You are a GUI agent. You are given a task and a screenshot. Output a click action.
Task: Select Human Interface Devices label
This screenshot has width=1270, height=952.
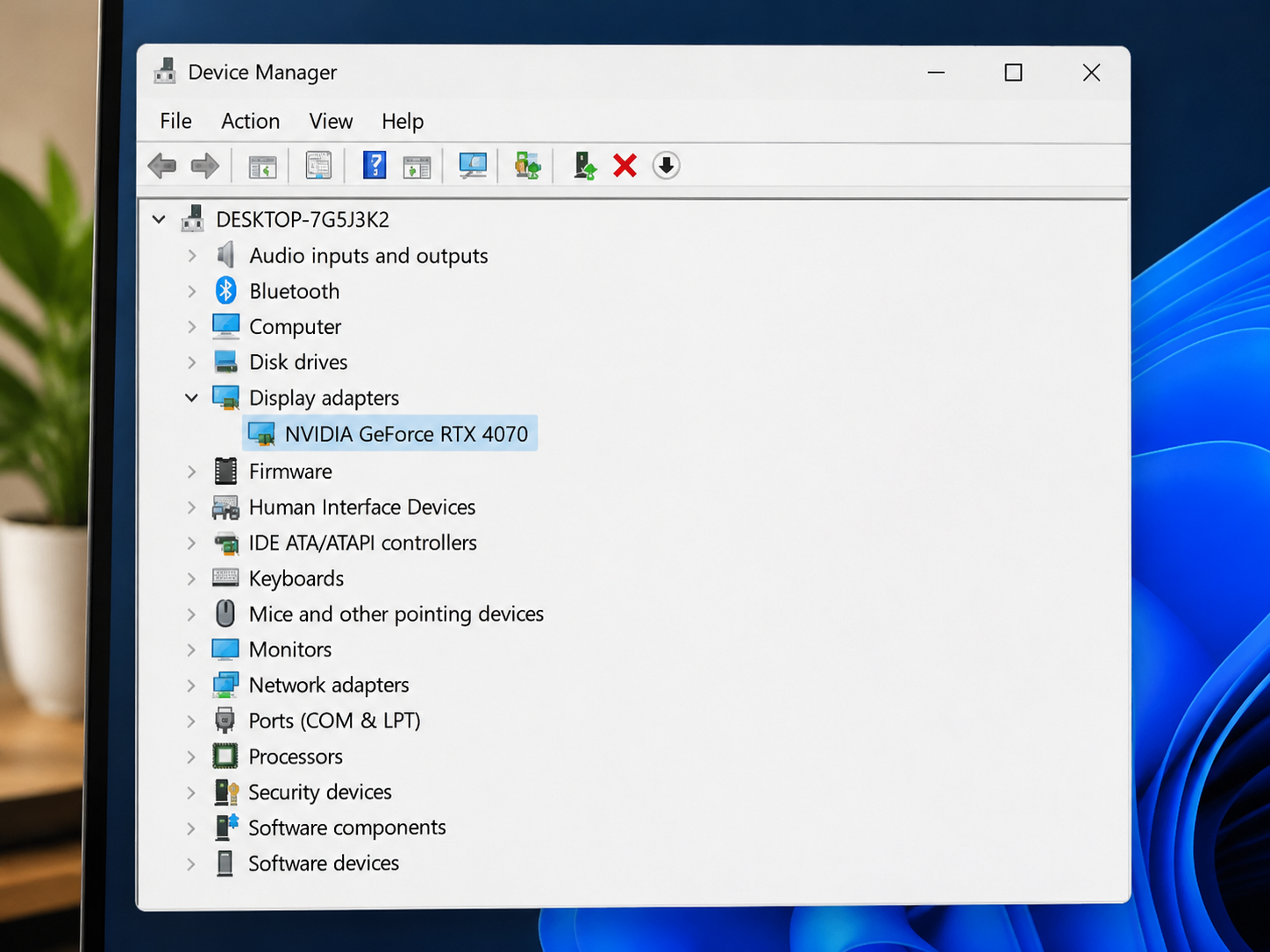(x=362, y=507)
